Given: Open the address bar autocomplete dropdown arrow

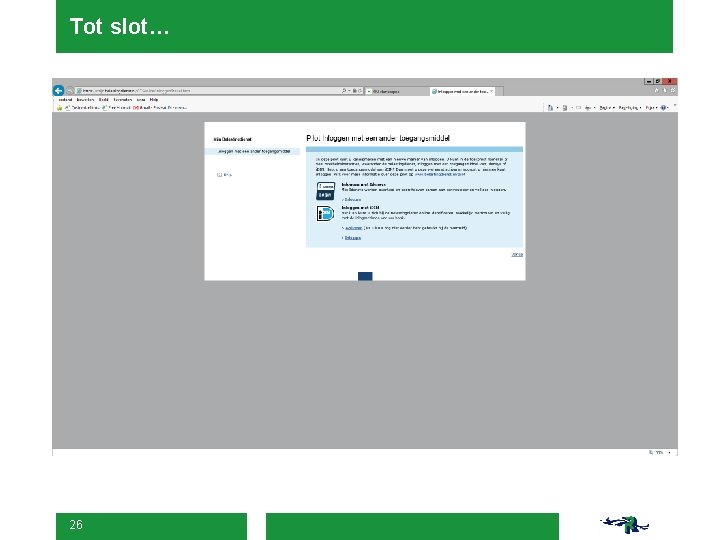Looking at the screenshot, I should point(349,91).
